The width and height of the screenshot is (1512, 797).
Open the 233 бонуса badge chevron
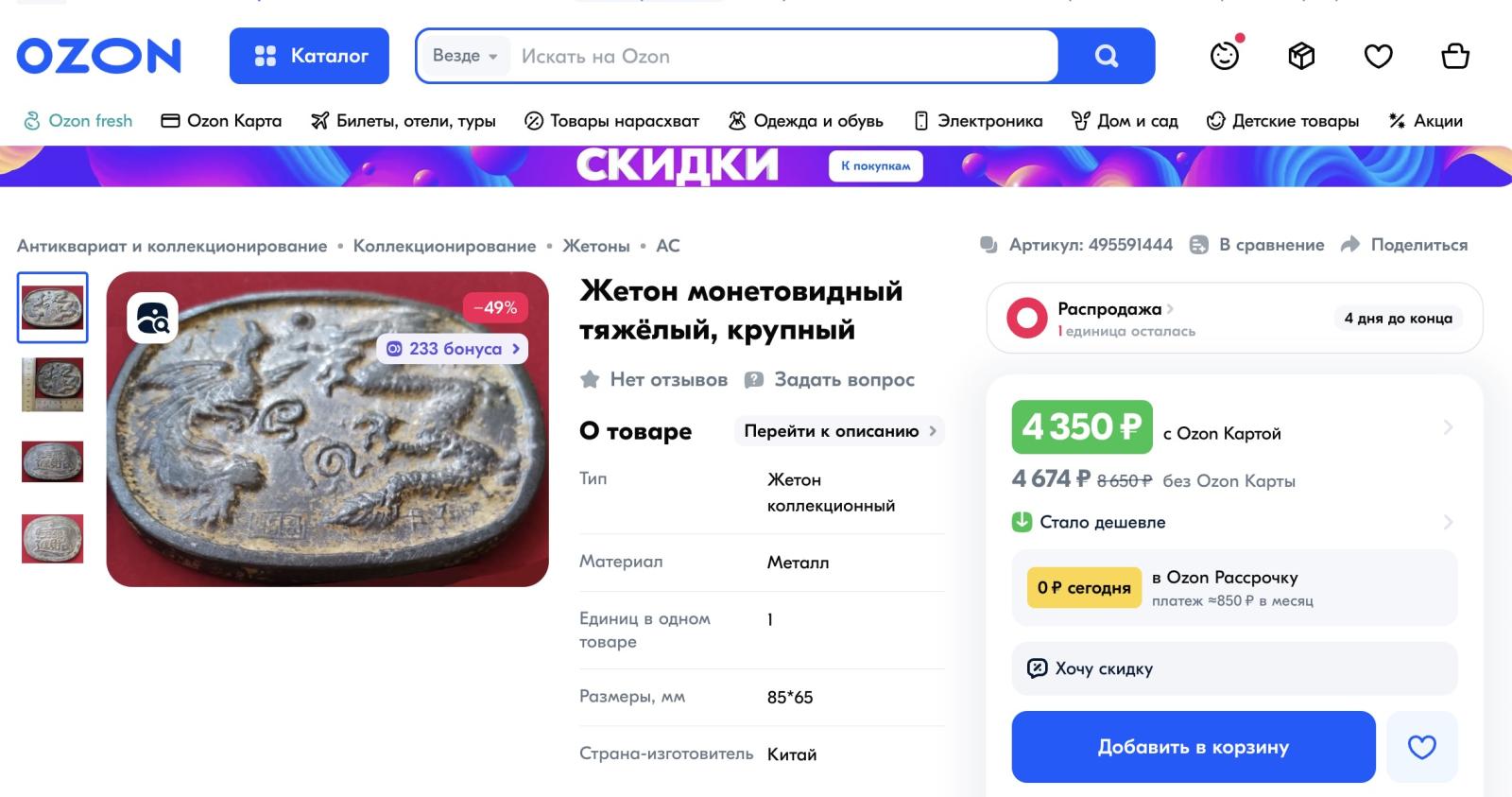pos(516,349)
